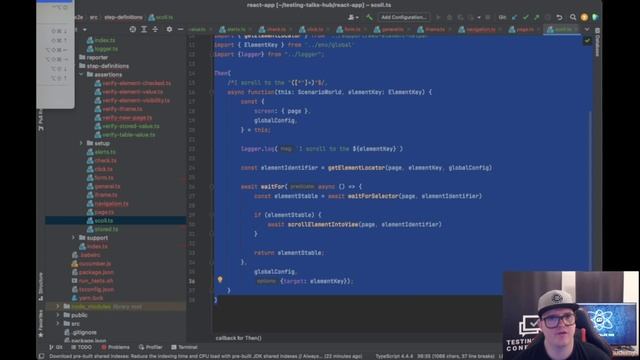The height and width of the screenshot is (360, 640).
Task: Open the Problems tool window
Action: point(115,347)
